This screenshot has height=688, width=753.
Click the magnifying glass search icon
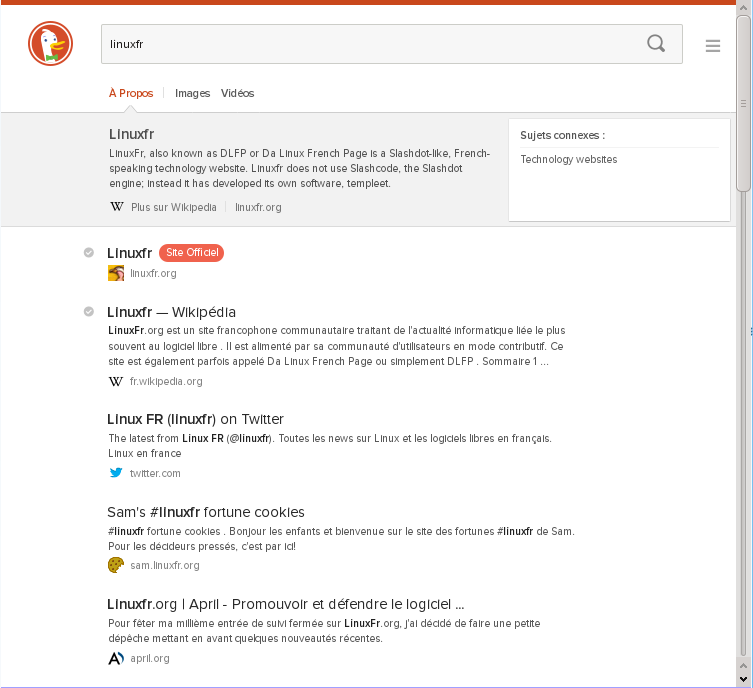point(656,44)
